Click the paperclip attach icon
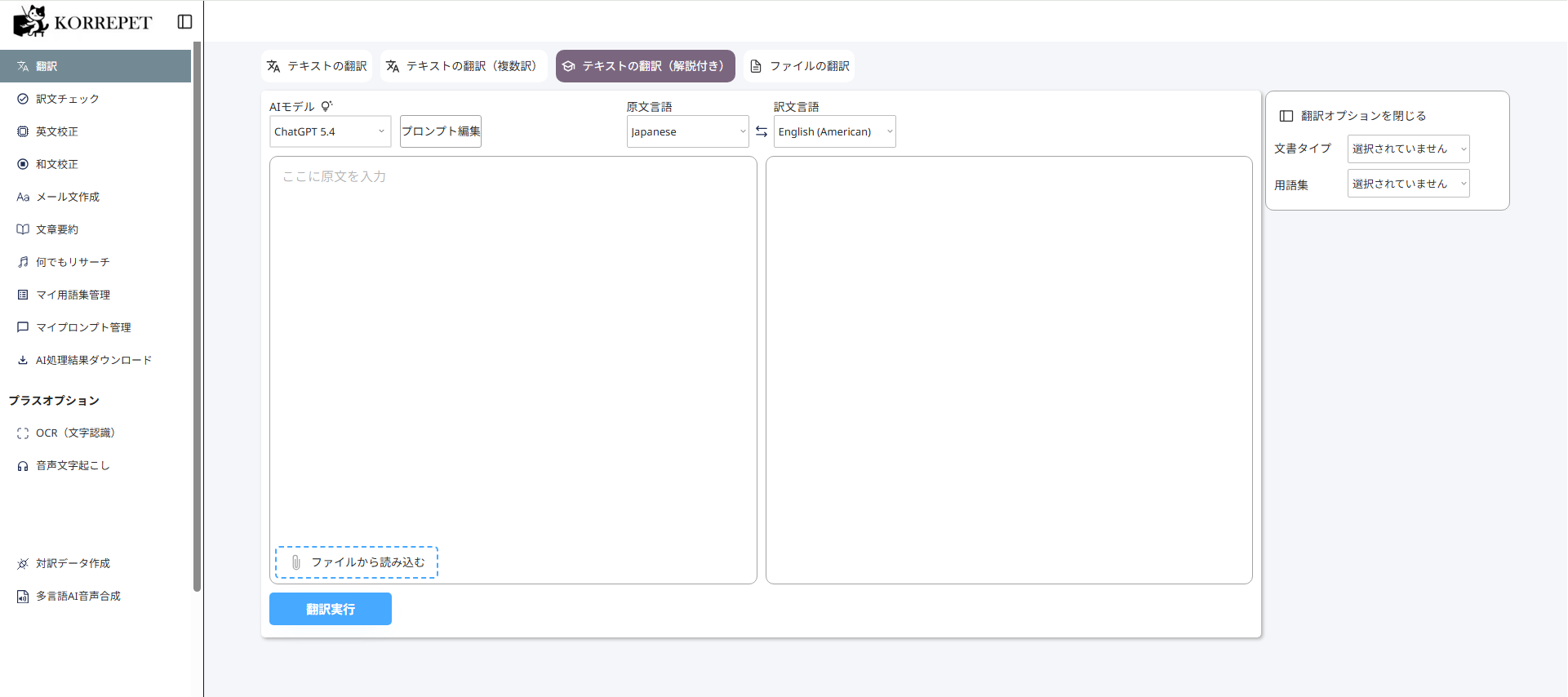The image size is (1568, 697). click(x=296, y=562)
